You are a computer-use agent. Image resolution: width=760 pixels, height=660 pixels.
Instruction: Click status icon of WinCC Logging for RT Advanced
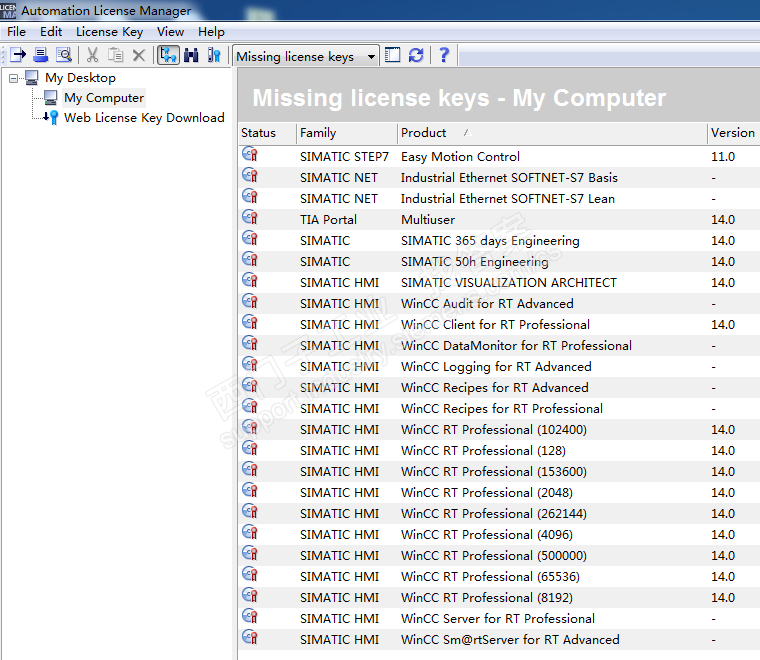[250, 365]
